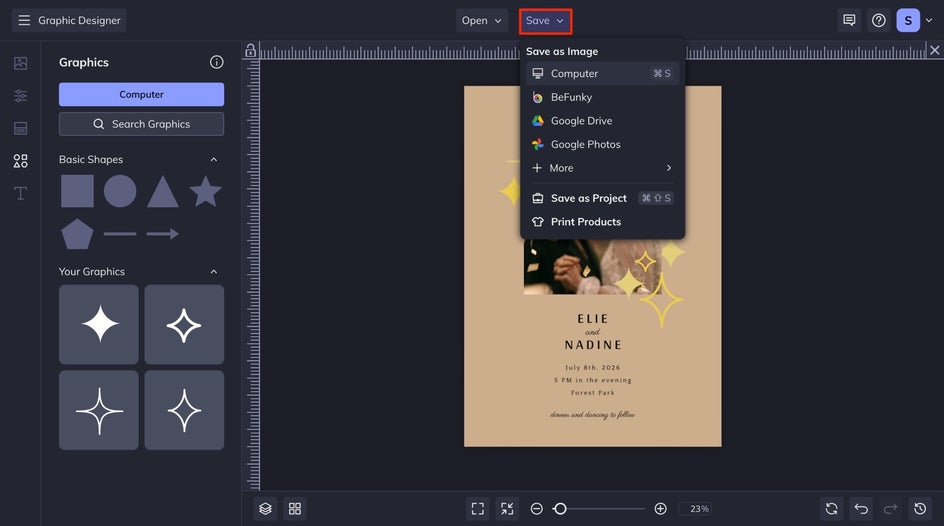Open the Customize sliders sidebar icon
Screen dimensions: 944x526
20,96
